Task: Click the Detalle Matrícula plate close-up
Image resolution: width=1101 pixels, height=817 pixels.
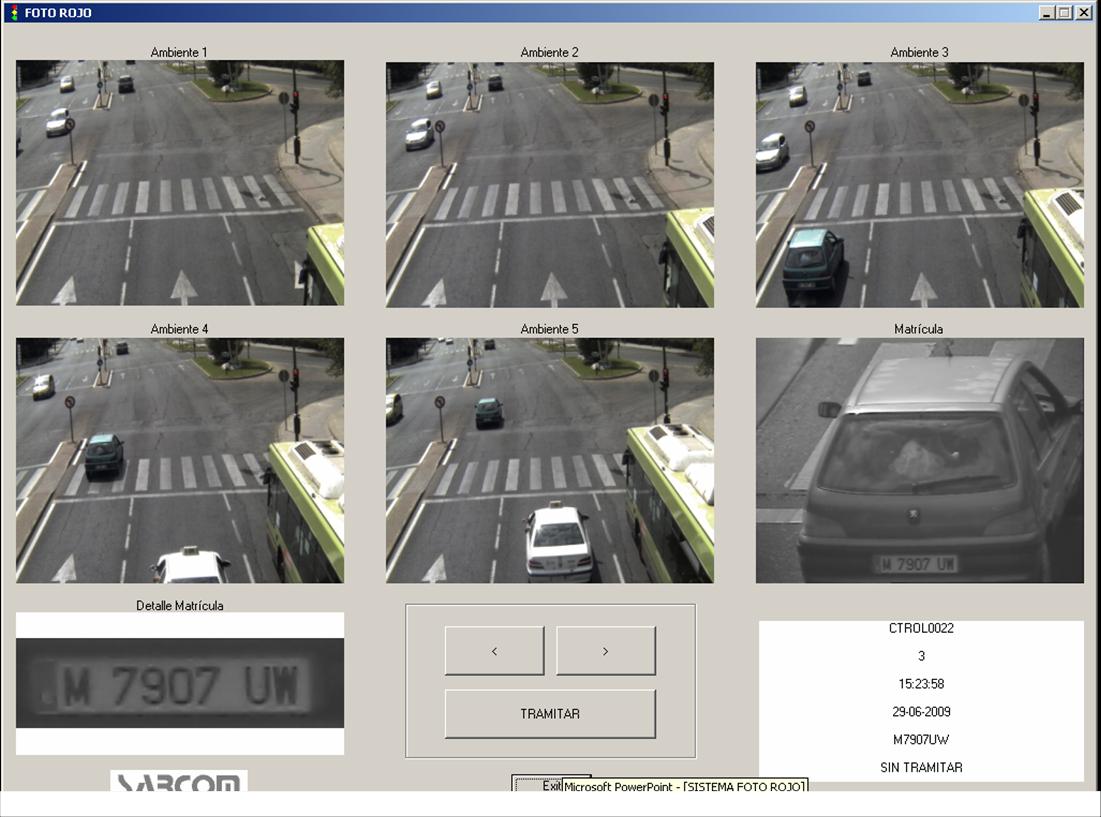Action: point(180,683)
